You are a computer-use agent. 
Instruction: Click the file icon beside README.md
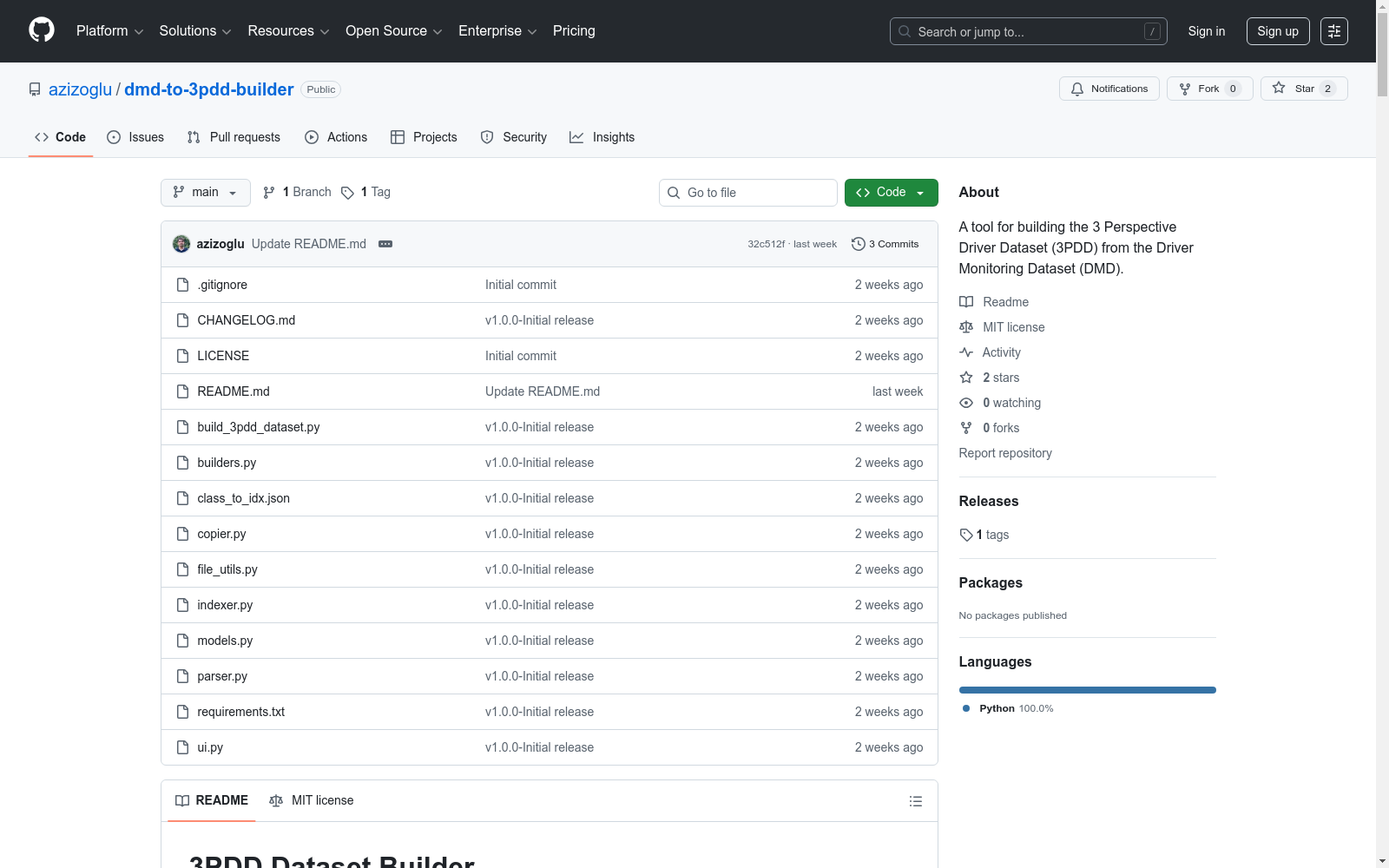point(182,391)
